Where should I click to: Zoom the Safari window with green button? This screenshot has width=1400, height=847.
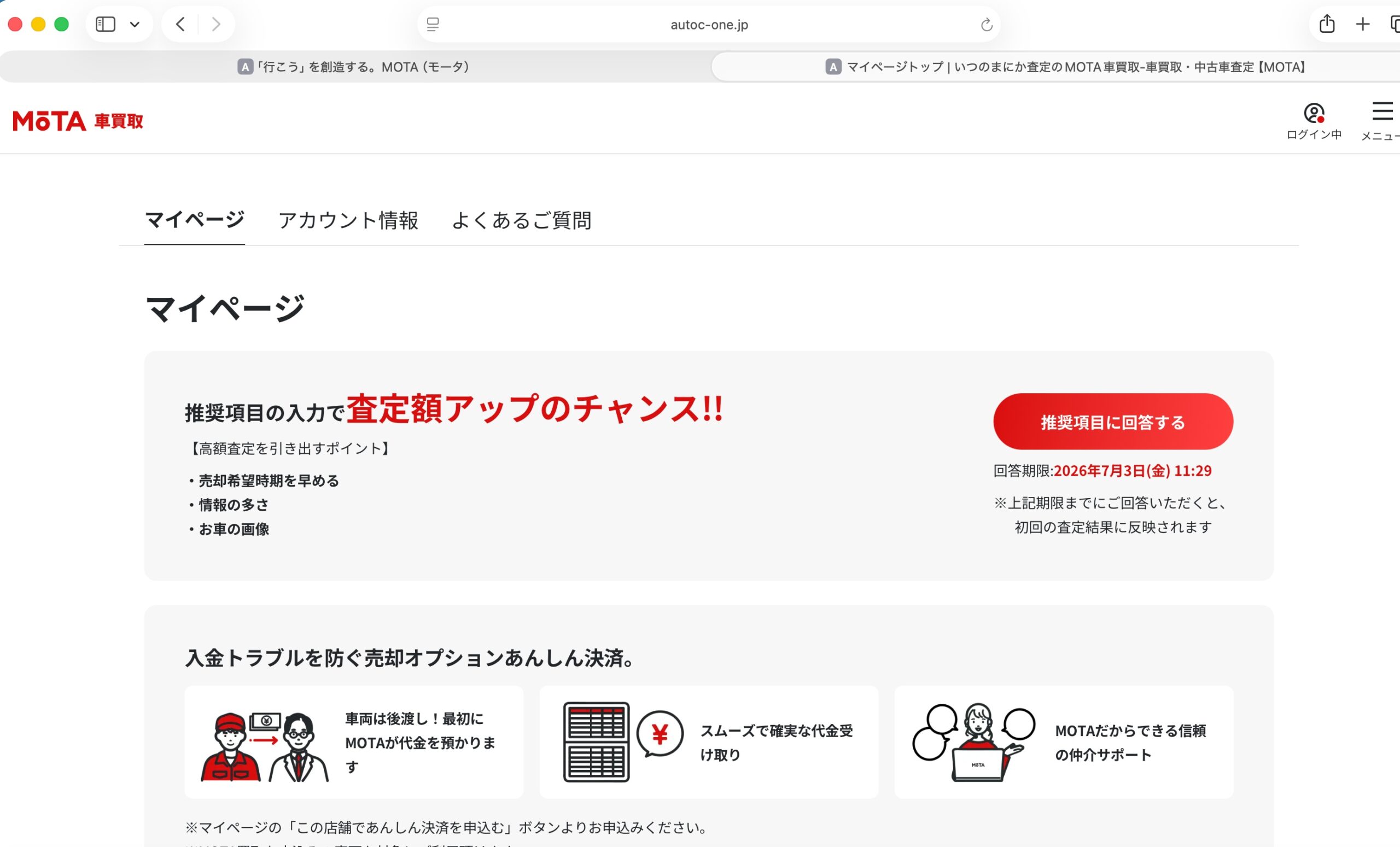(x=61, y=25)
